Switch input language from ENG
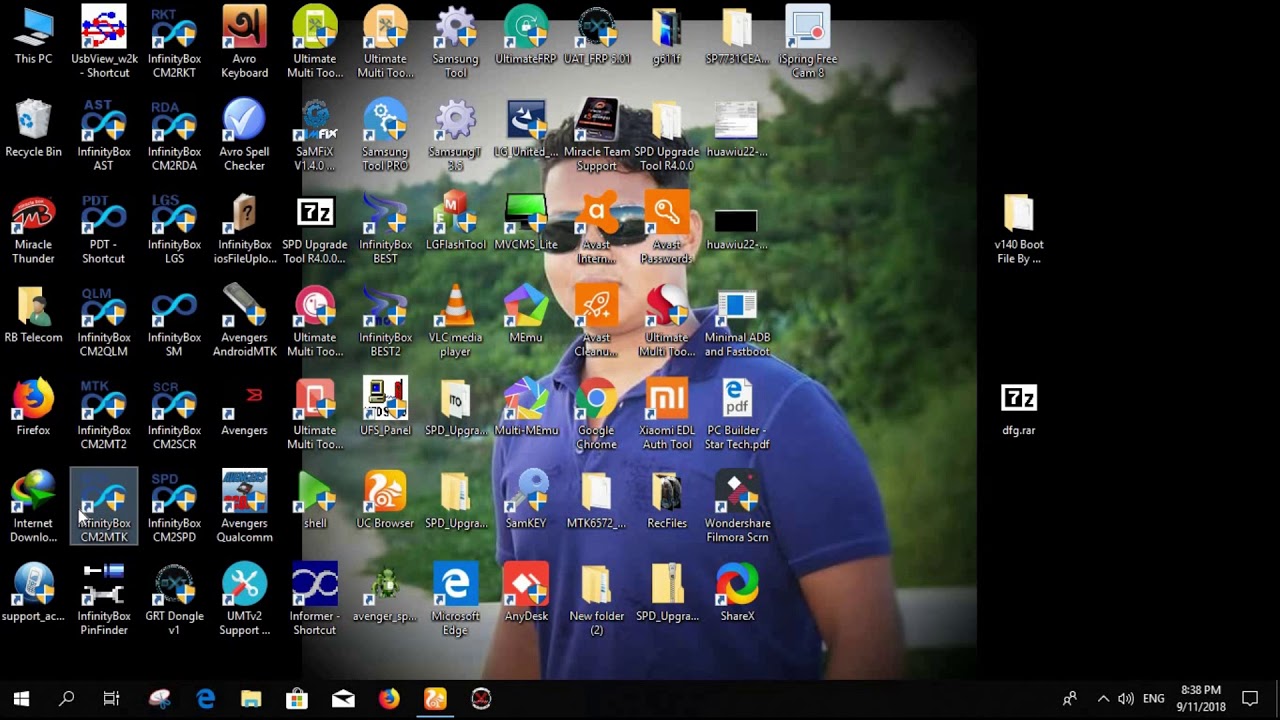The height and width of the screenshot is (720, 1280). [1153, 699]
